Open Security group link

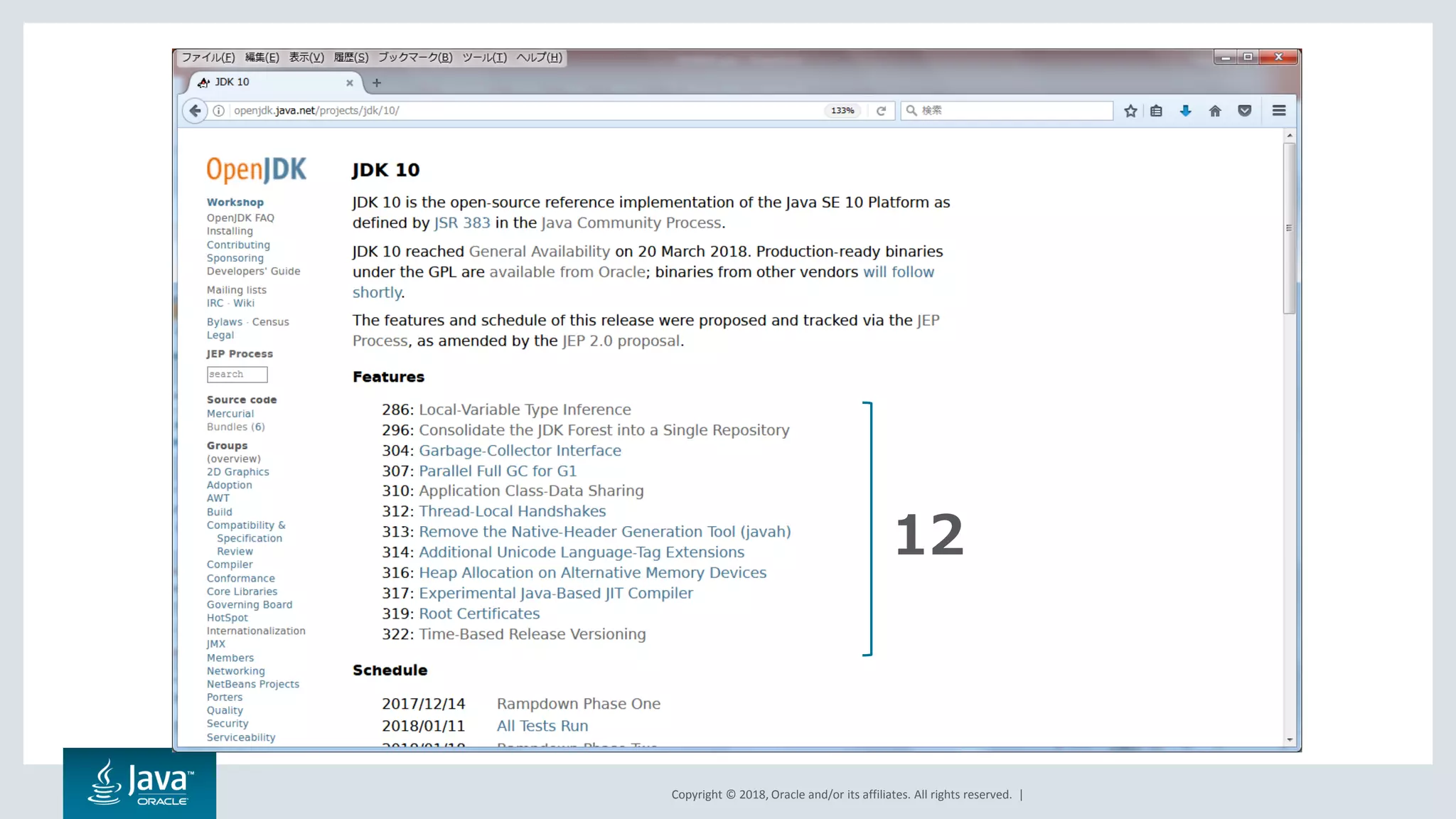227,724
